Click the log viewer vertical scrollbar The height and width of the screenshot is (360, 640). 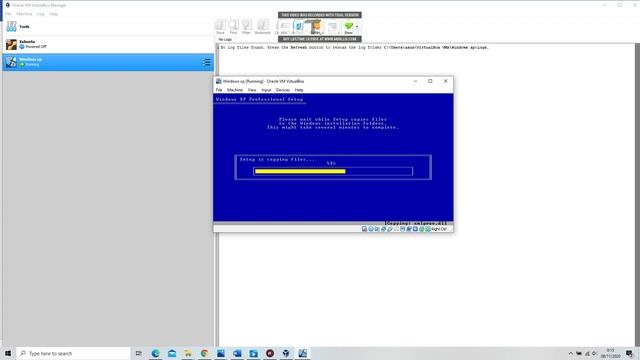[x=637, y=195]
